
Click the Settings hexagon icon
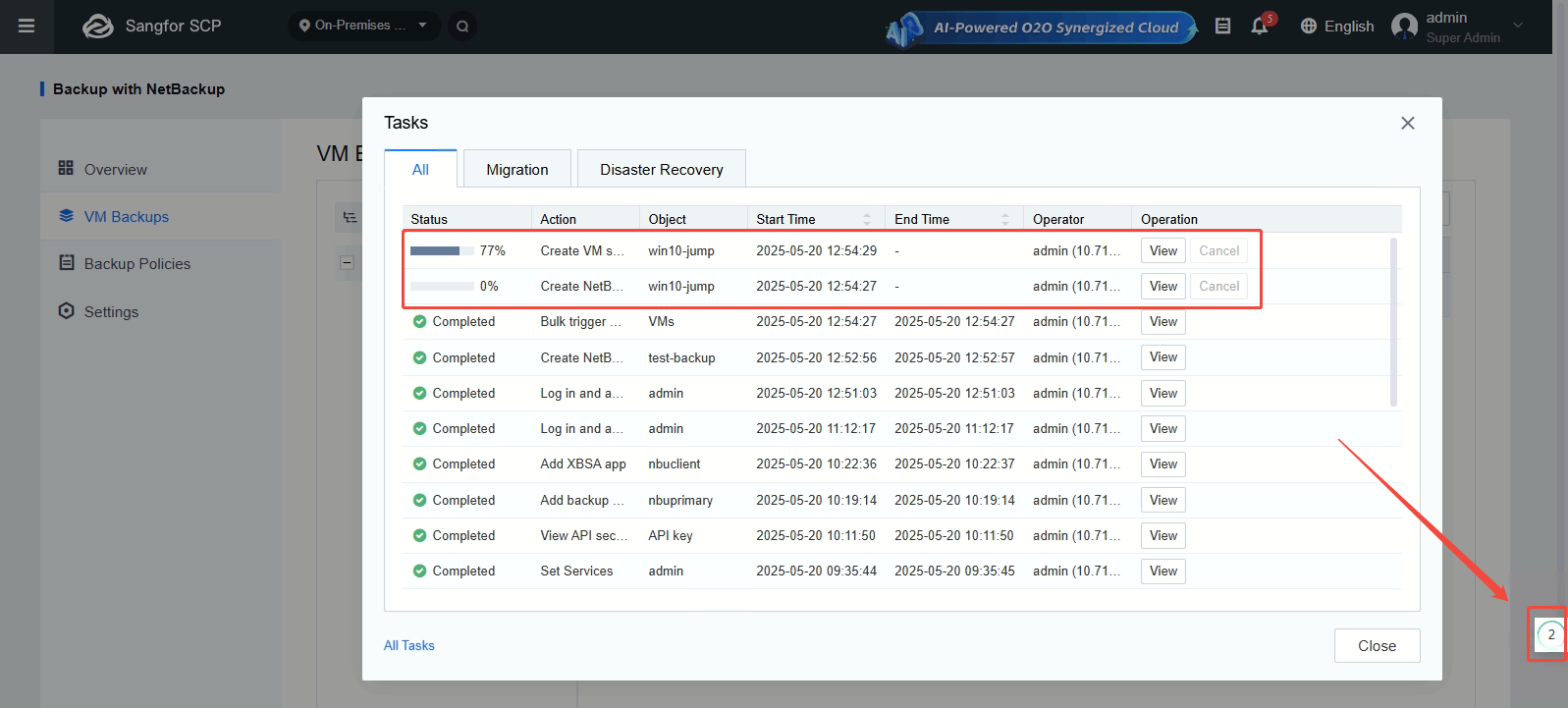click(x=66, y=310)
